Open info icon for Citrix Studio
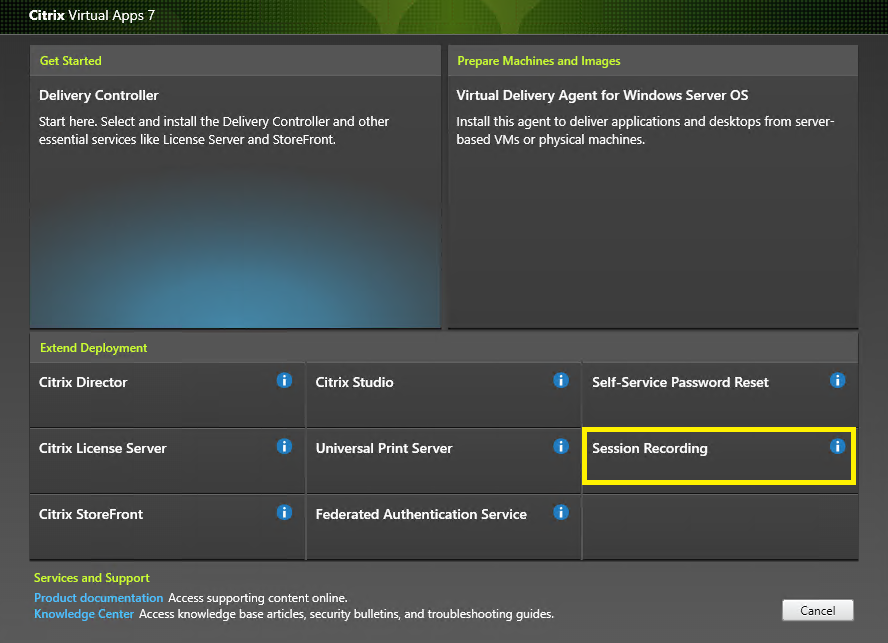This screenshot has height=643, width=888. (x=561, y=380)
